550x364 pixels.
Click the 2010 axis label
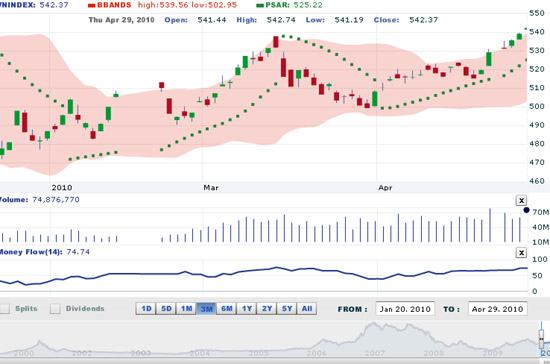pos(62,188)
